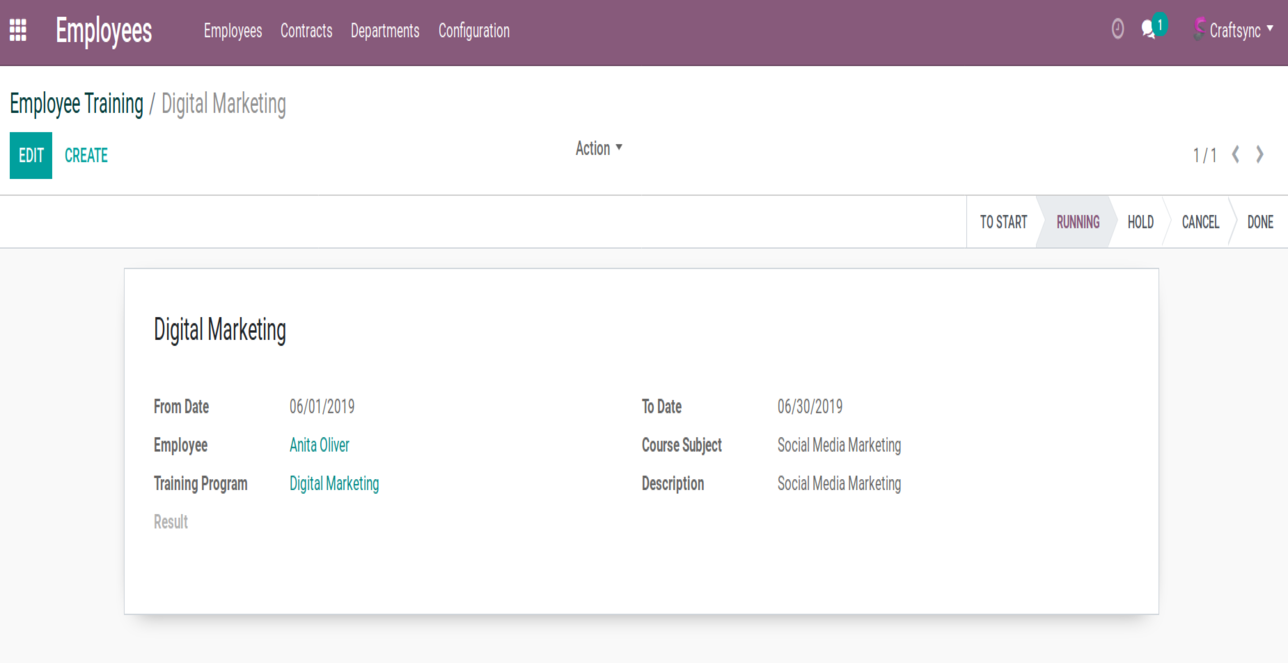1288x663 pixels.
Task: Open the Configuration menu
Action: (x=474, y=31)
